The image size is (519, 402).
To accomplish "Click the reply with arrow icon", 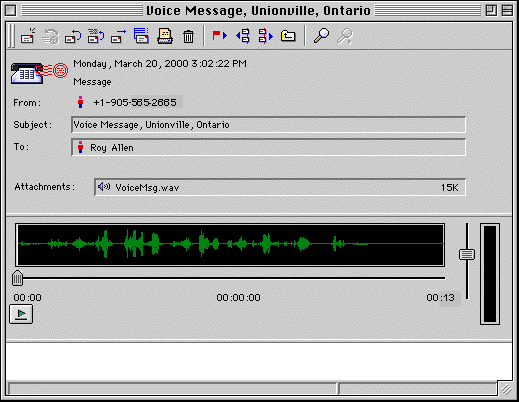I will (x=73, y=36).
